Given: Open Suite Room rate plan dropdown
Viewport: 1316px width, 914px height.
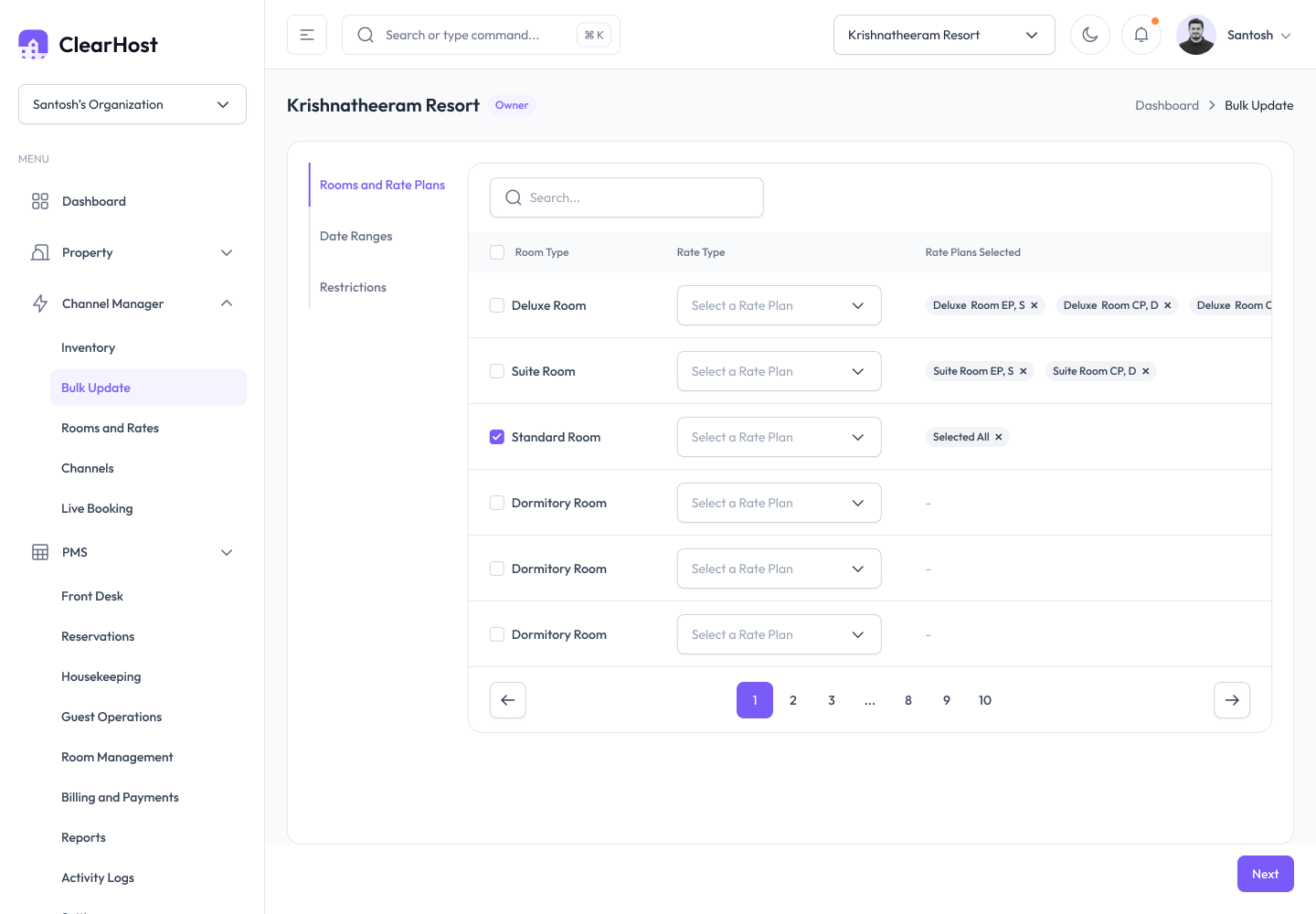Looking at the screenshot, I should (779, 371).
